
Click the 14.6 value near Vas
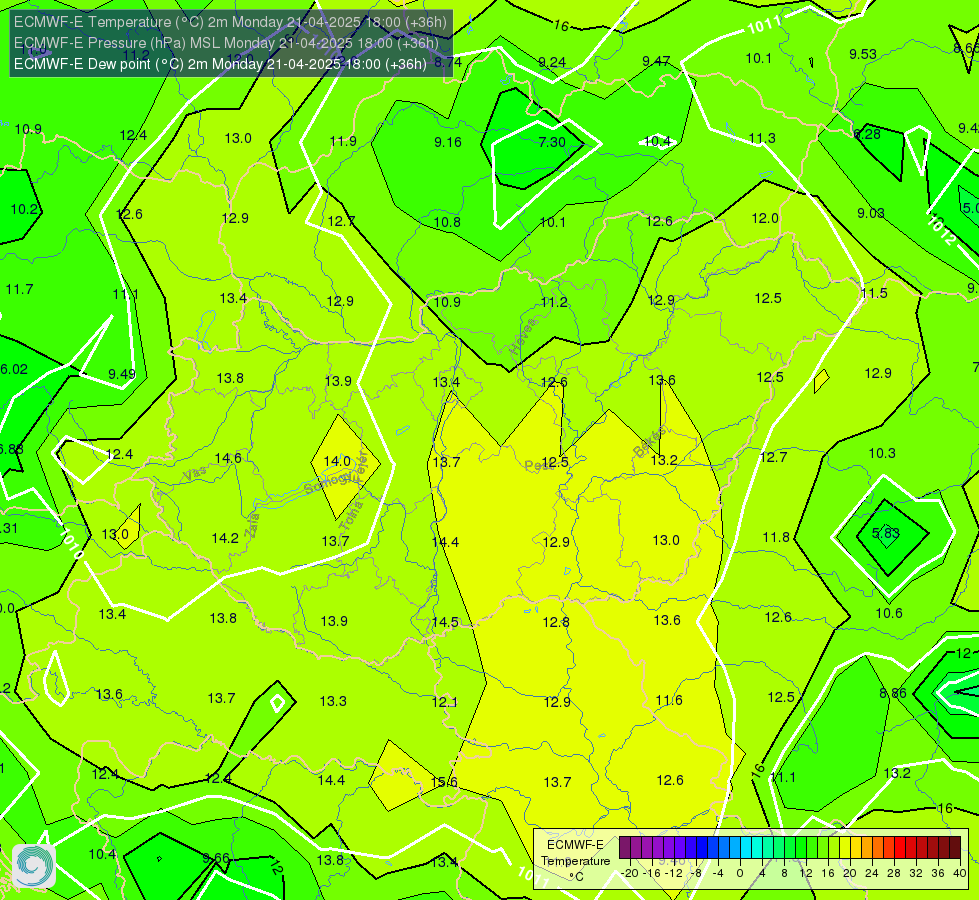228,458
